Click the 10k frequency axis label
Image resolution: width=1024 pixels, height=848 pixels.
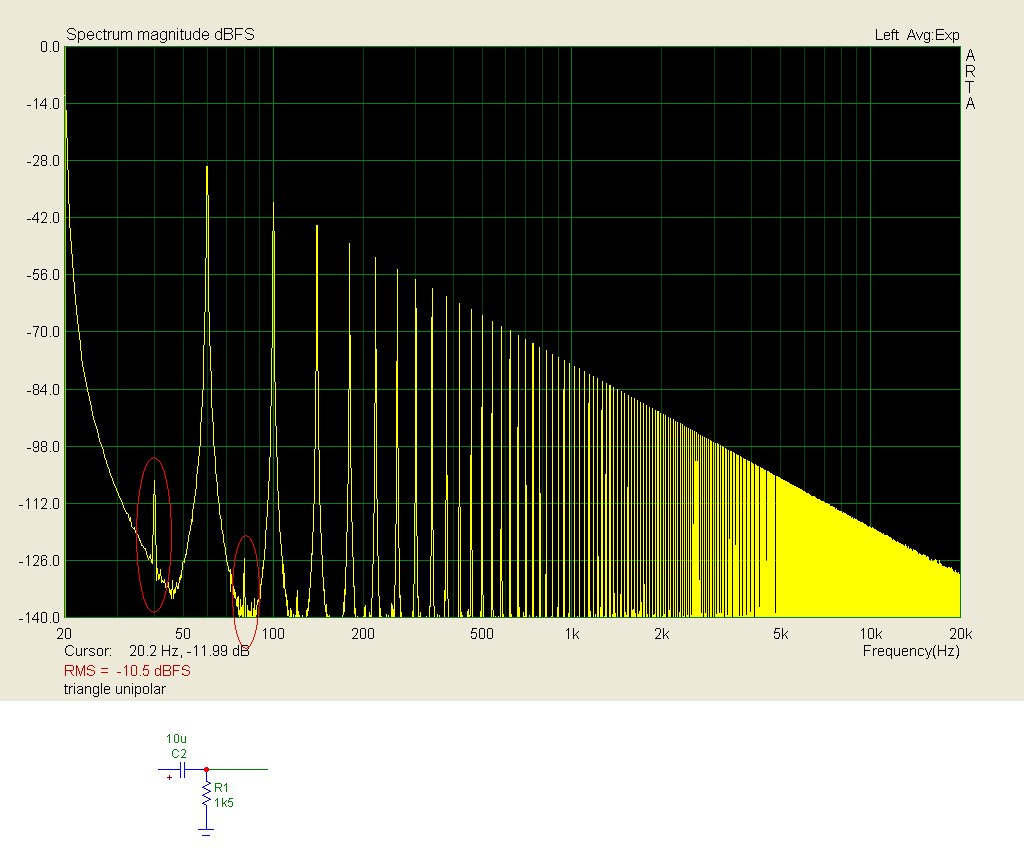tap(871, 634)
